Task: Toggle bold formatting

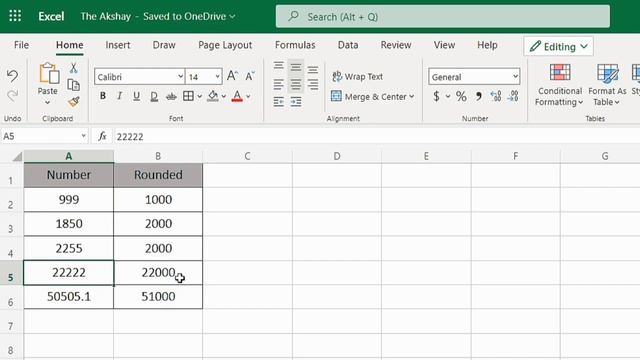Action: tap(103, 96)
